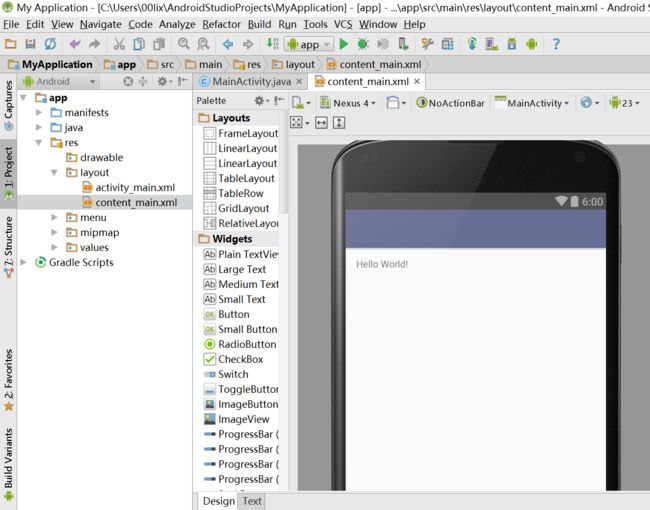The image size is (650, 510).
Task: Select the Design tab
Action: (218, 501)
